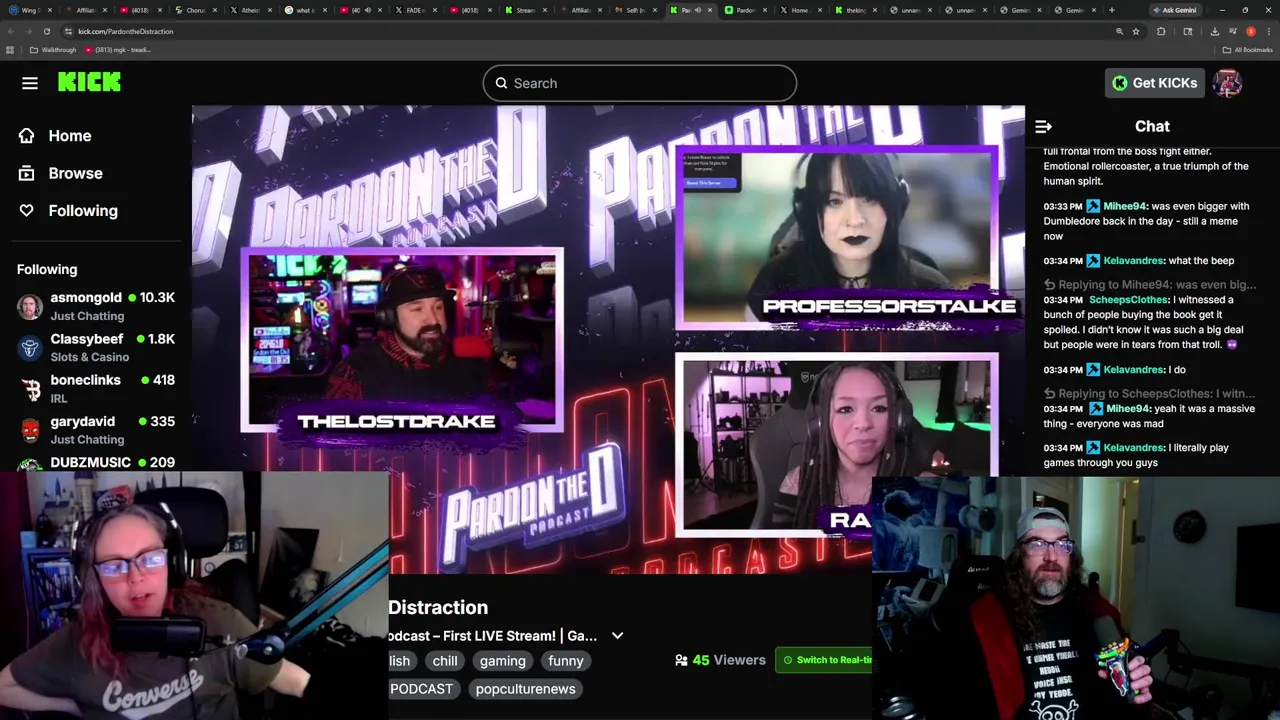Mute the YouTube tab showing a speaker icon
Viewport: 1280px width, 720px height.
(368, 10)
